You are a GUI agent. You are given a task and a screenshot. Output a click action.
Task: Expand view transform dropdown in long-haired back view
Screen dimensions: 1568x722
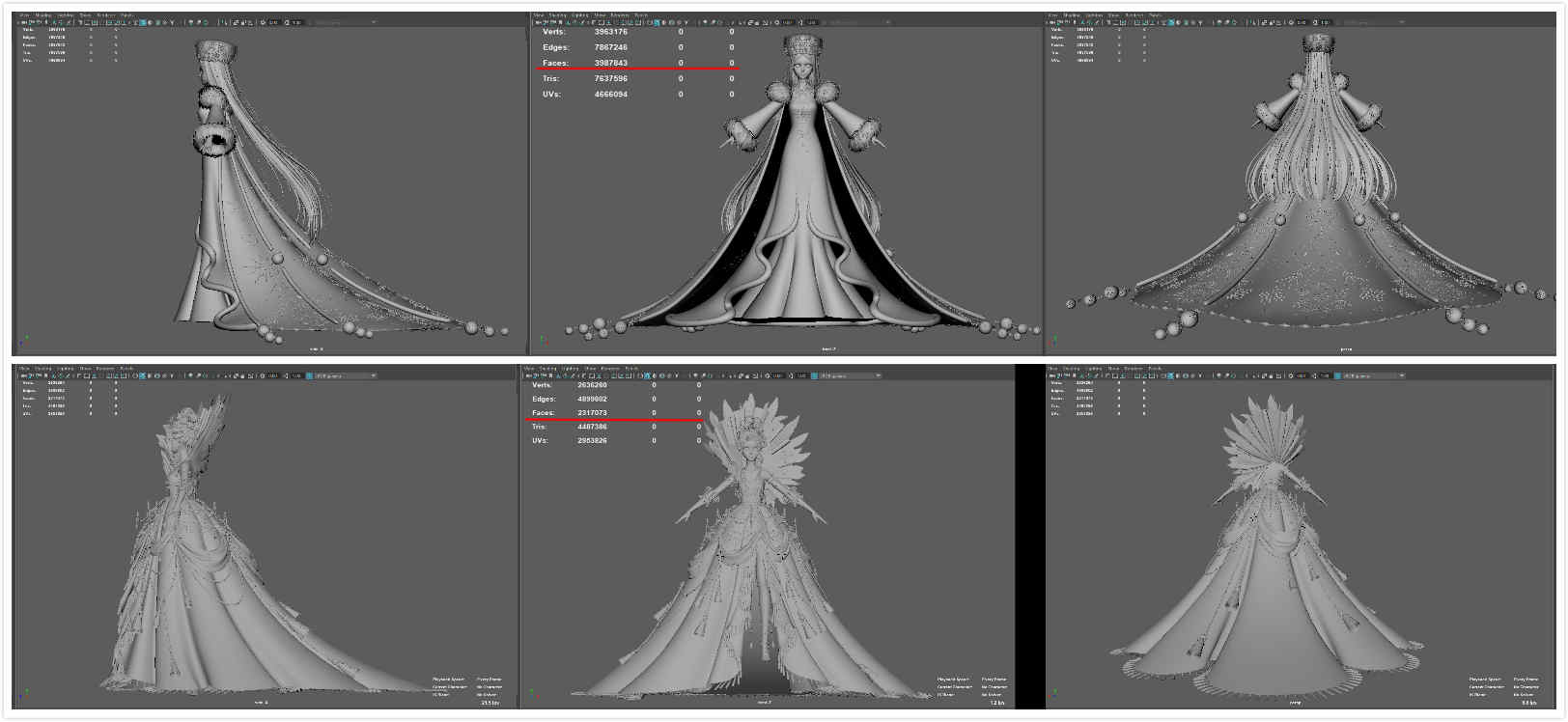click(x=1373, y=22)
